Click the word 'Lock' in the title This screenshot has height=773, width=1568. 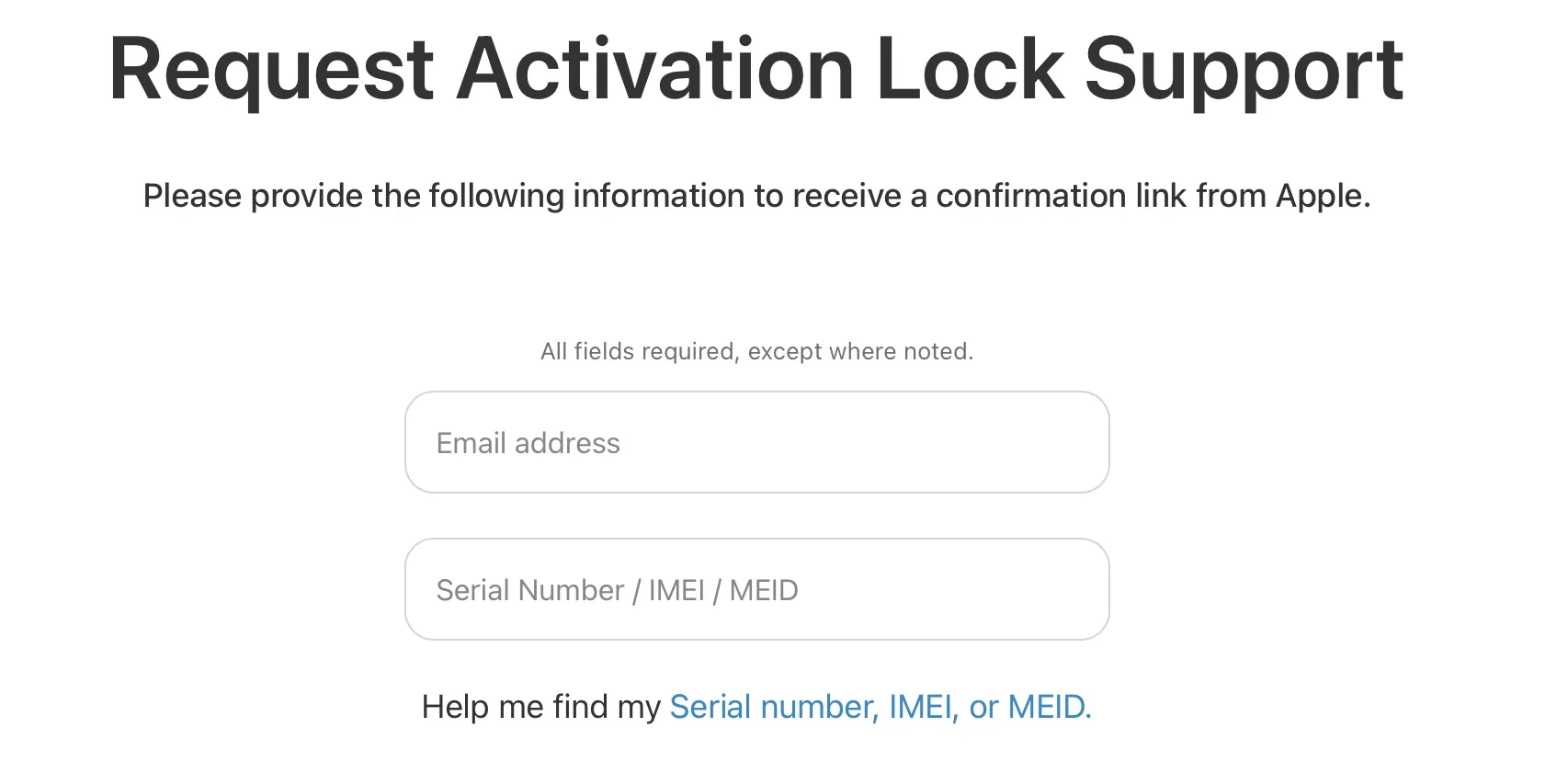coord(969,69)
